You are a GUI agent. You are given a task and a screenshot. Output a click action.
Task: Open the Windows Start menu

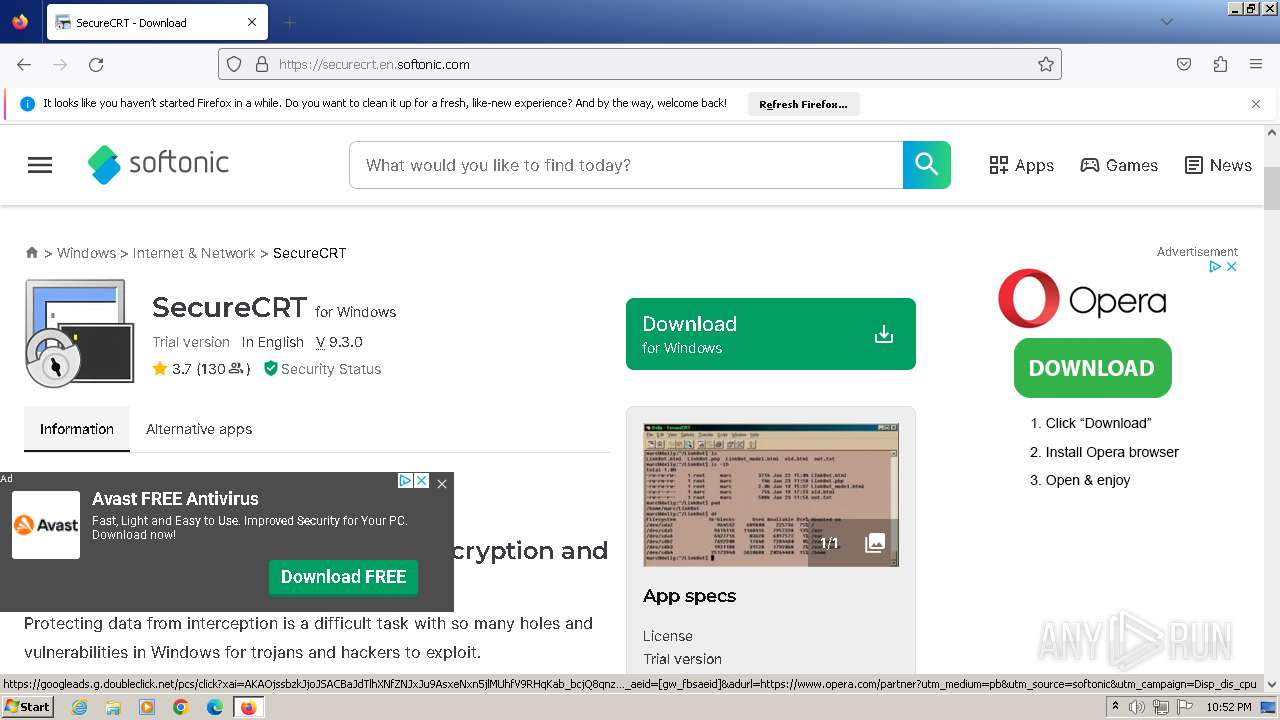[28, 707]
